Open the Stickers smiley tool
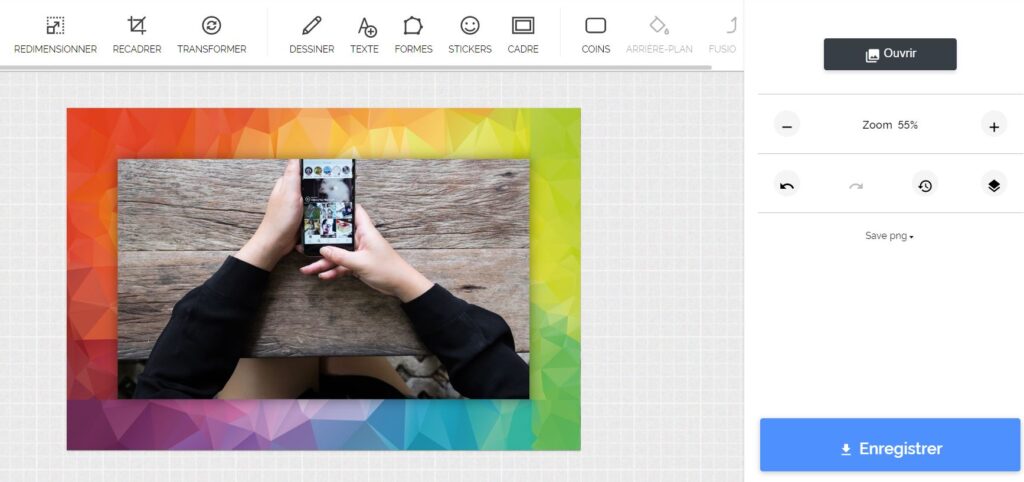 (470, 34)
